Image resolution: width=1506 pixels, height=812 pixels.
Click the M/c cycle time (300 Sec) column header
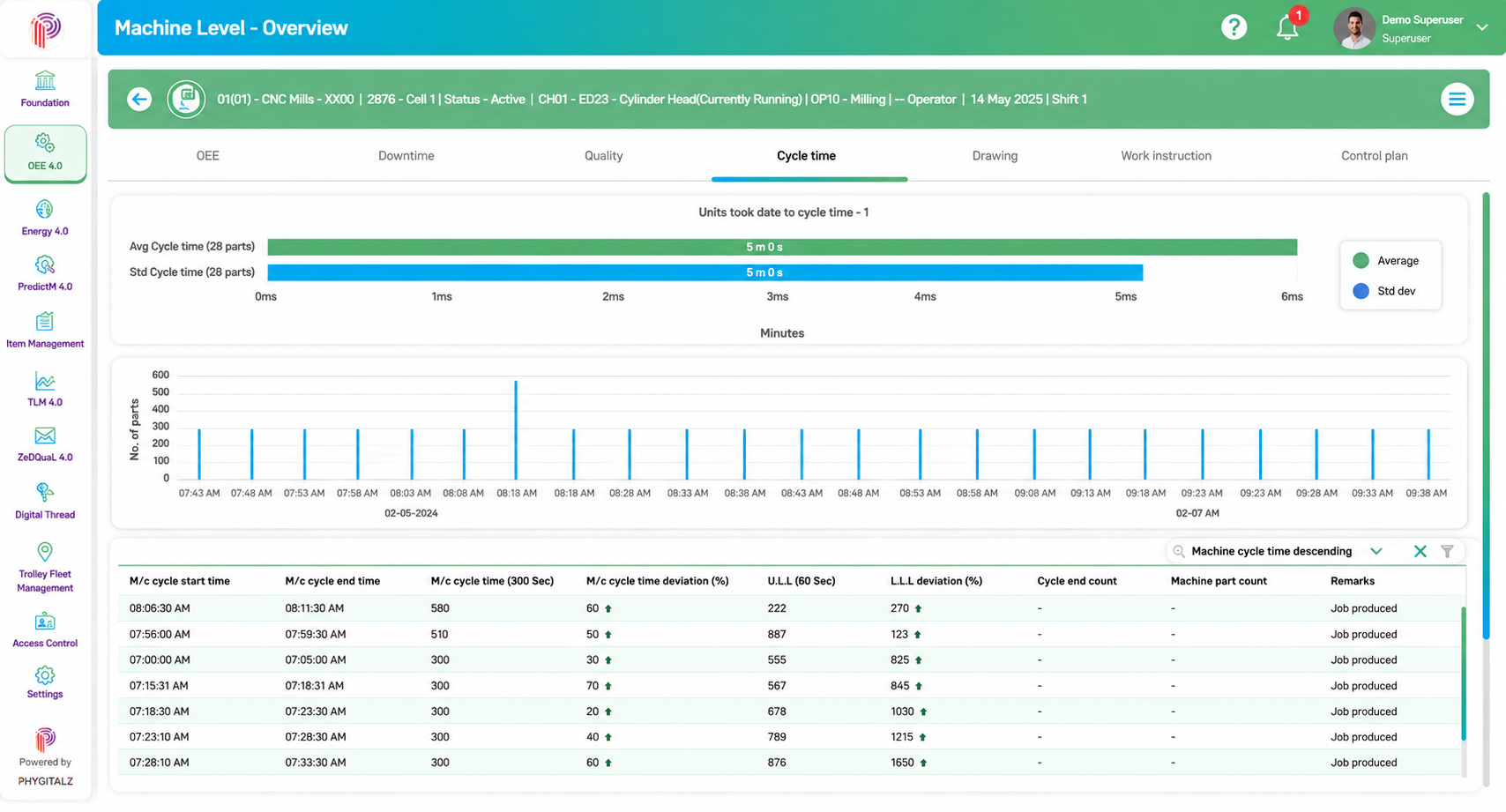click(492, 581)
